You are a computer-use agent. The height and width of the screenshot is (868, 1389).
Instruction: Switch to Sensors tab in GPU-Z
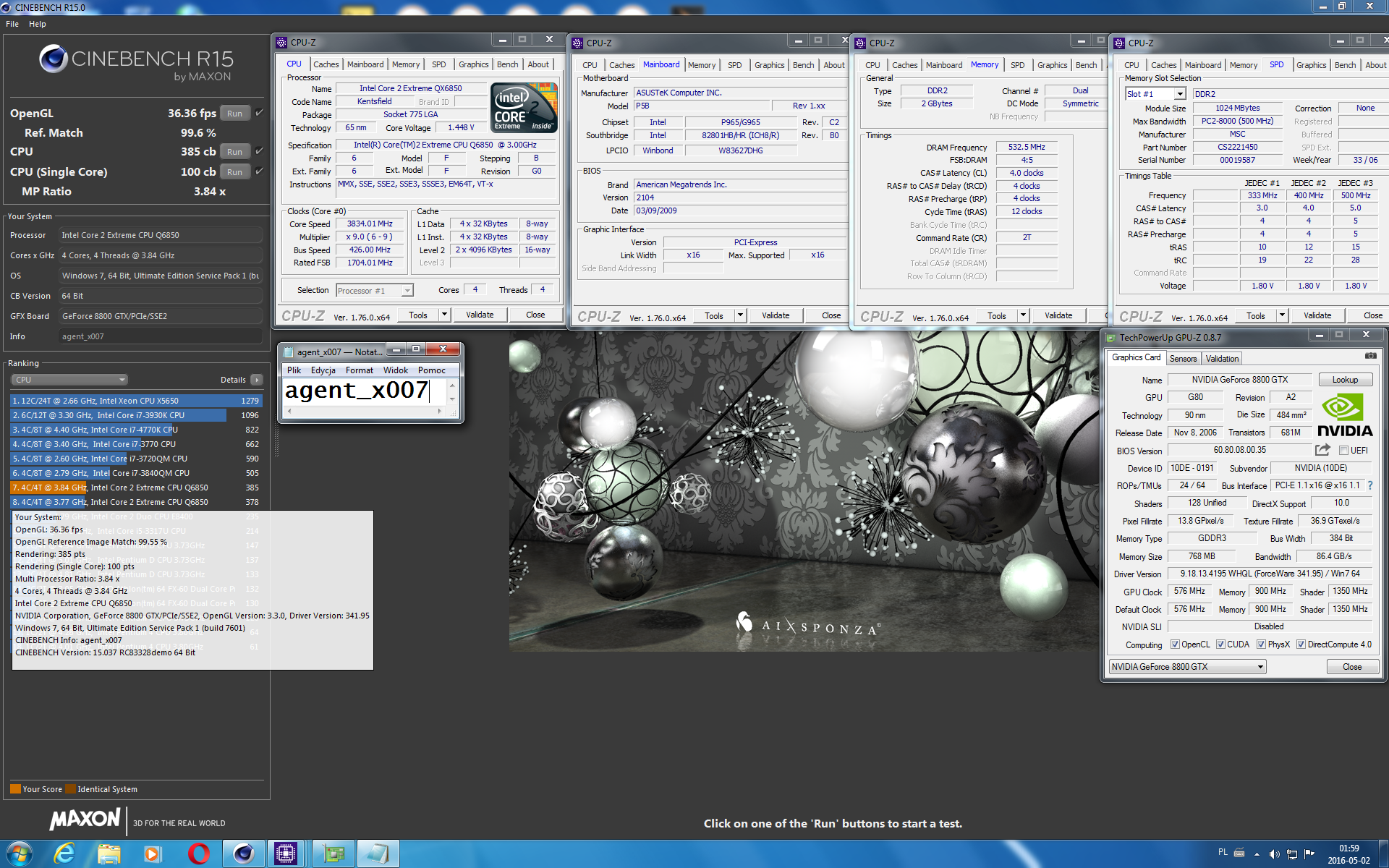1183,359
